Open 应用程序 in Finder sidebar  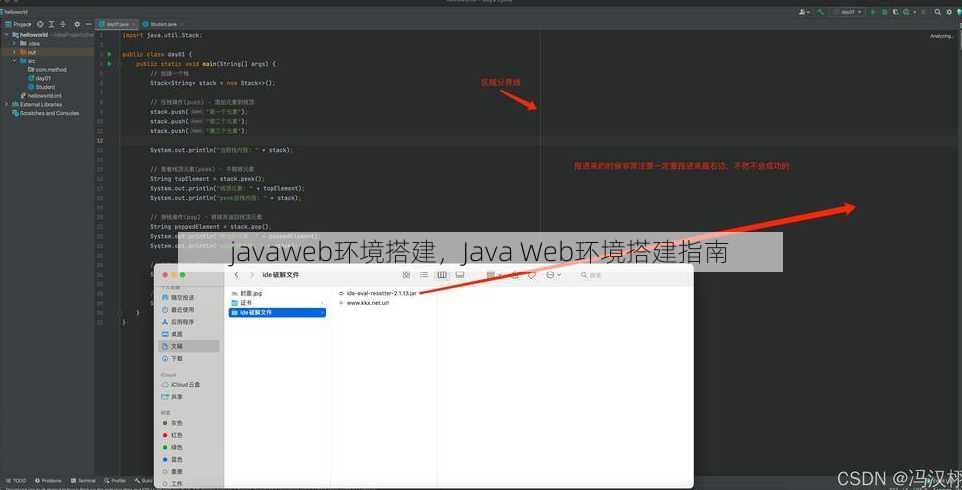[x=189, y=322]
